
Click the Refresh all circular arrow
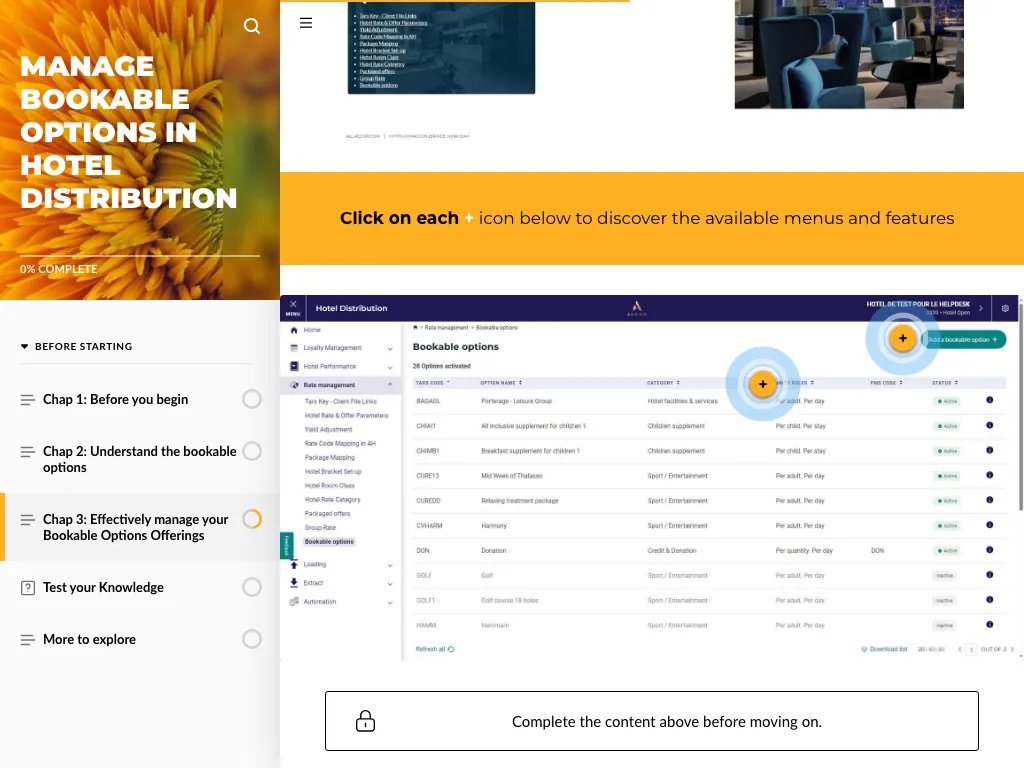pyautogui.click(x=451, y=649)
